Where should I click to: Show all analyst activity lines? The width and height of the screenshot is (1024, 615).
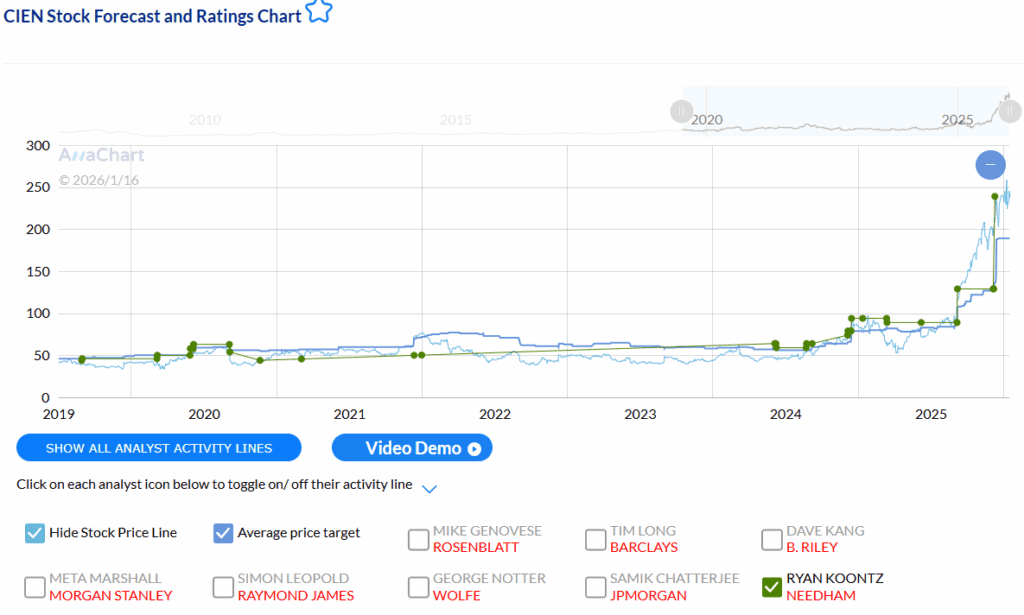click(159, 448)
